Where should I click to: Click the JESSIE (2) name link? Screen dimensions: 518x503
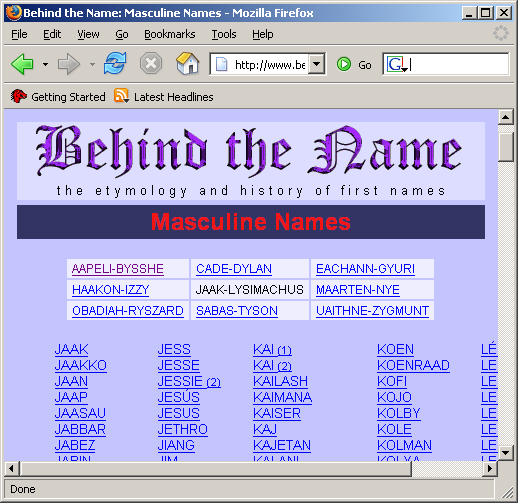click(189, 382)
